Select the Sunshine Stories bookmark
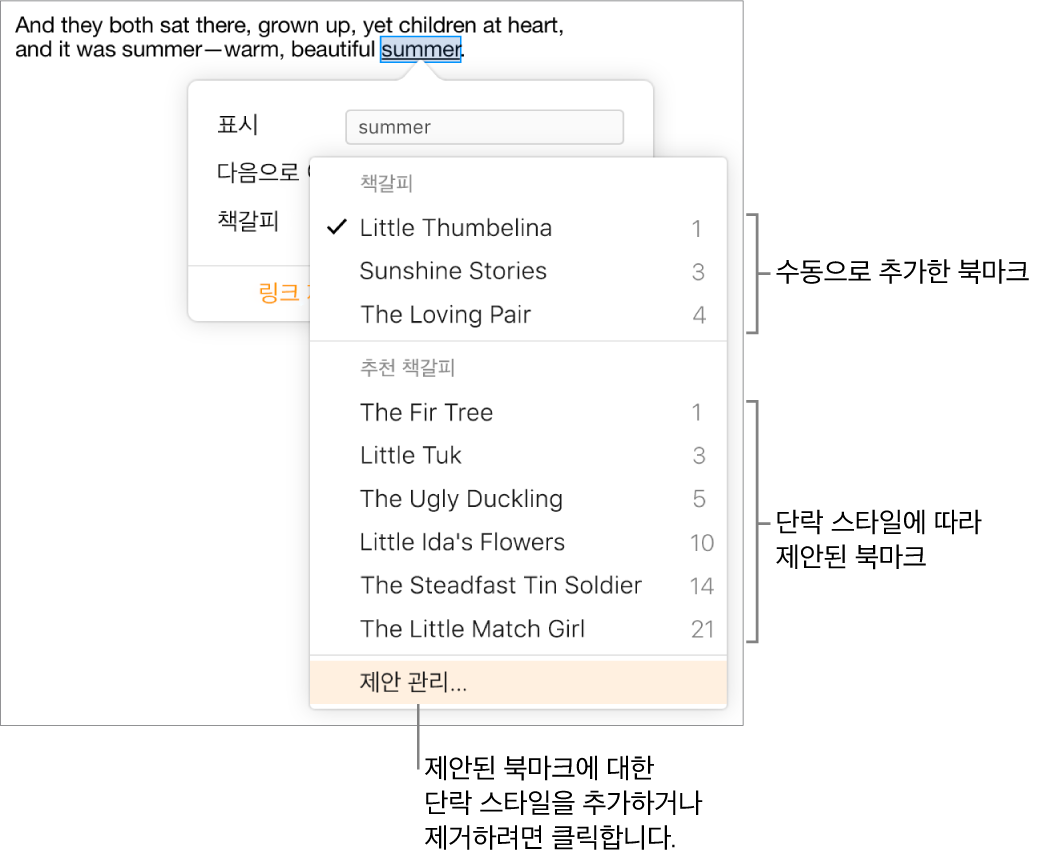The image size is (1039, 860). (x=453, y=271)
